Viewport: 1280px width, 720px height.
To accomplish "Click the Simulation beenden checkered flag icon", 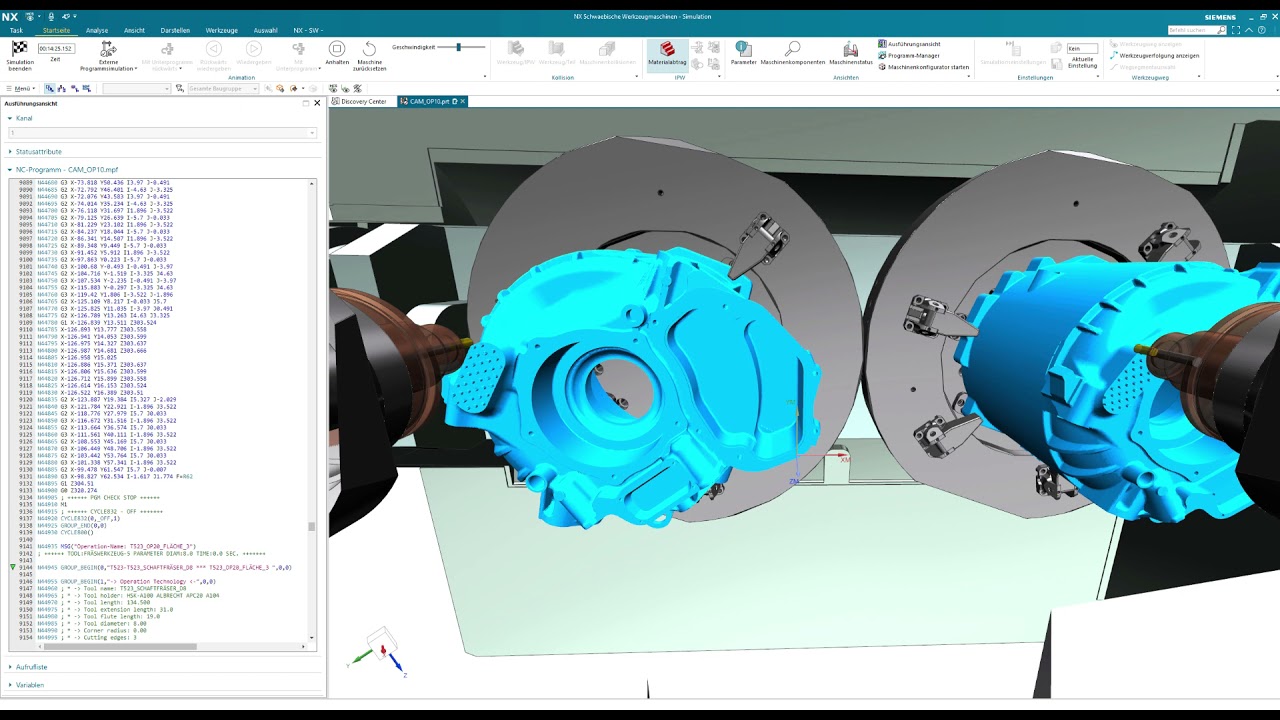I will click(x=19, y=48).
